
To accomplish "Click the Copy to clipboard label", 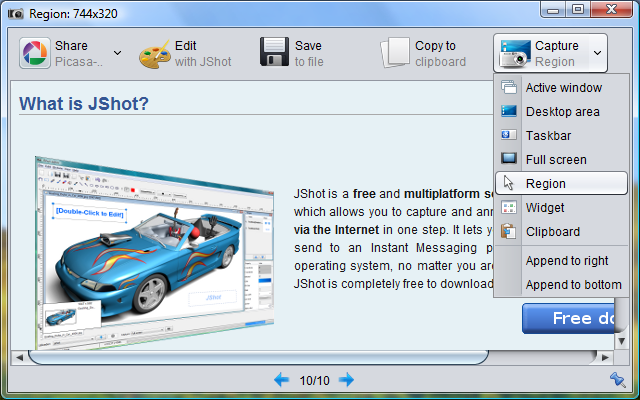I will [440, 53].
